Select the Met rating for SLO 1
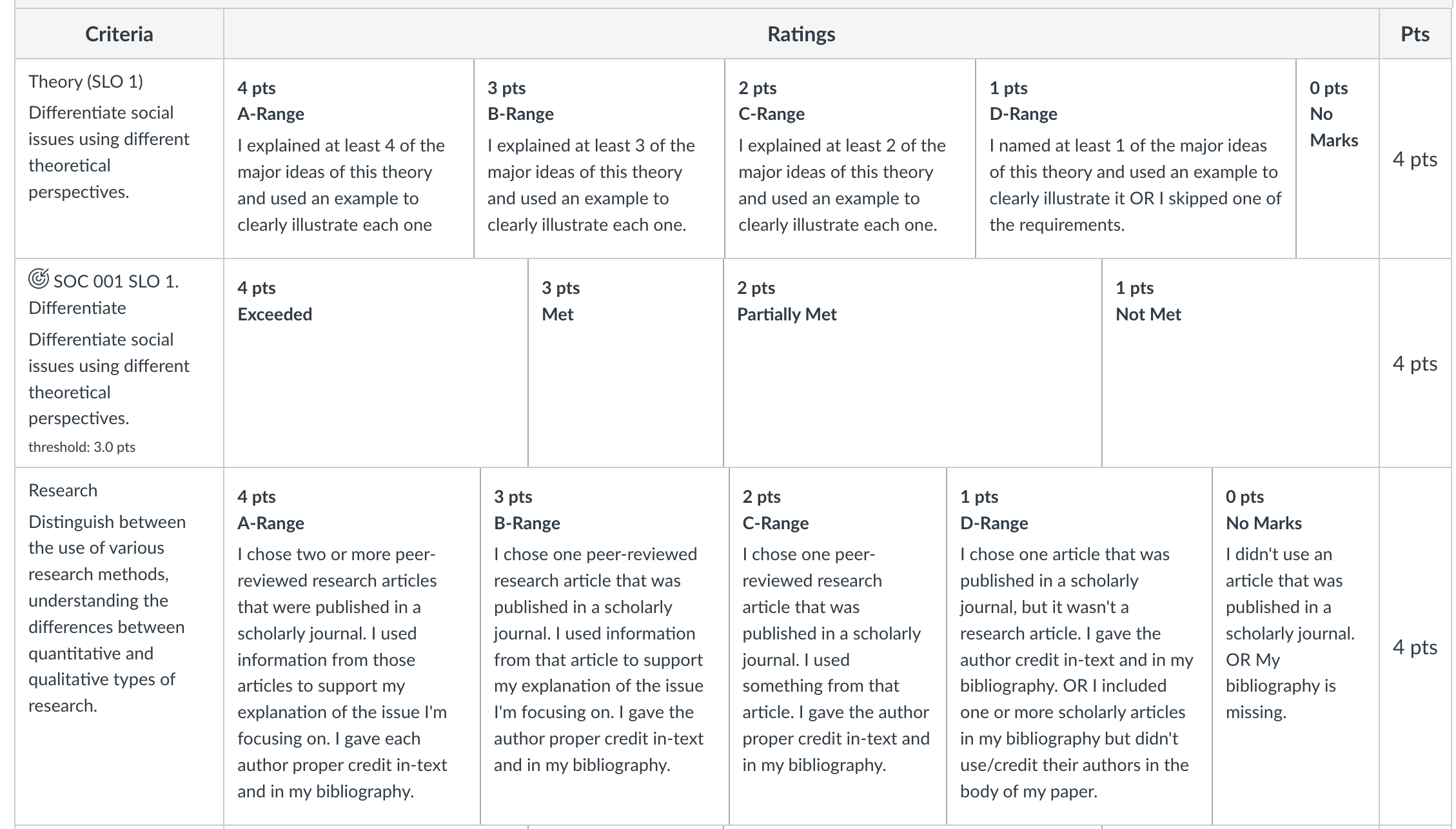 pos(625,363)
